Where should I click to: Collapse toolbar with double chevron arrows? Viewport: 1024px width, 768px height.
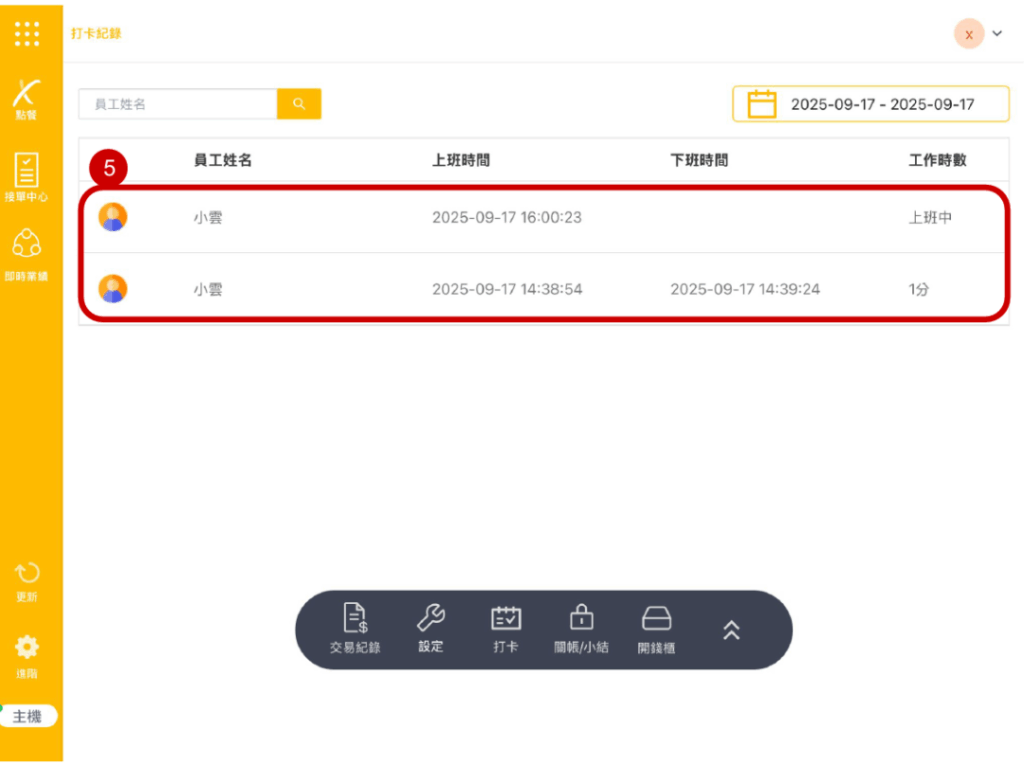pyautogui.click(x=731, y=629)
